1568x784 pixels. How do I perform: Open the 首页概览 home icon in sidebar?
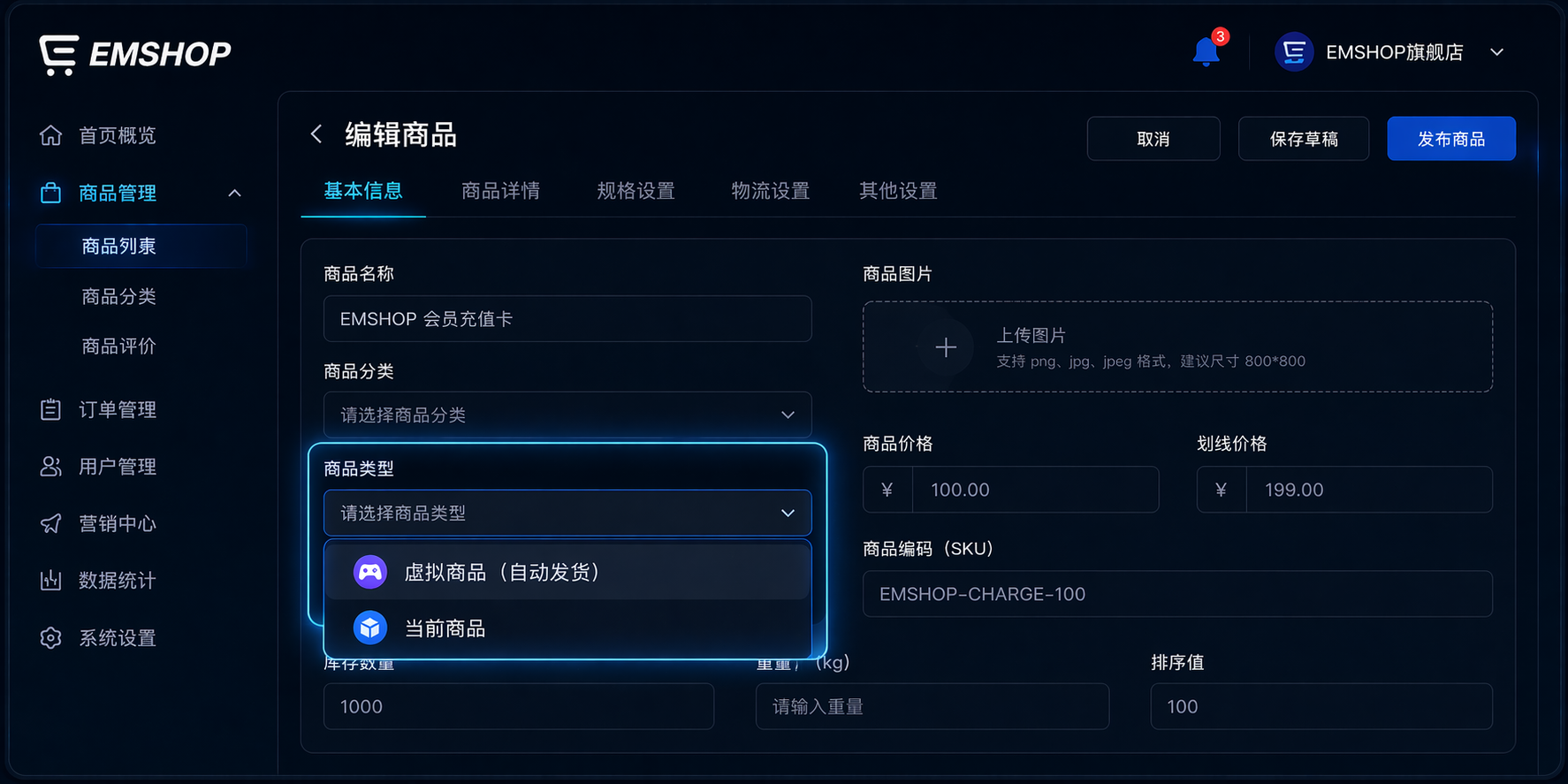point(51,135)
